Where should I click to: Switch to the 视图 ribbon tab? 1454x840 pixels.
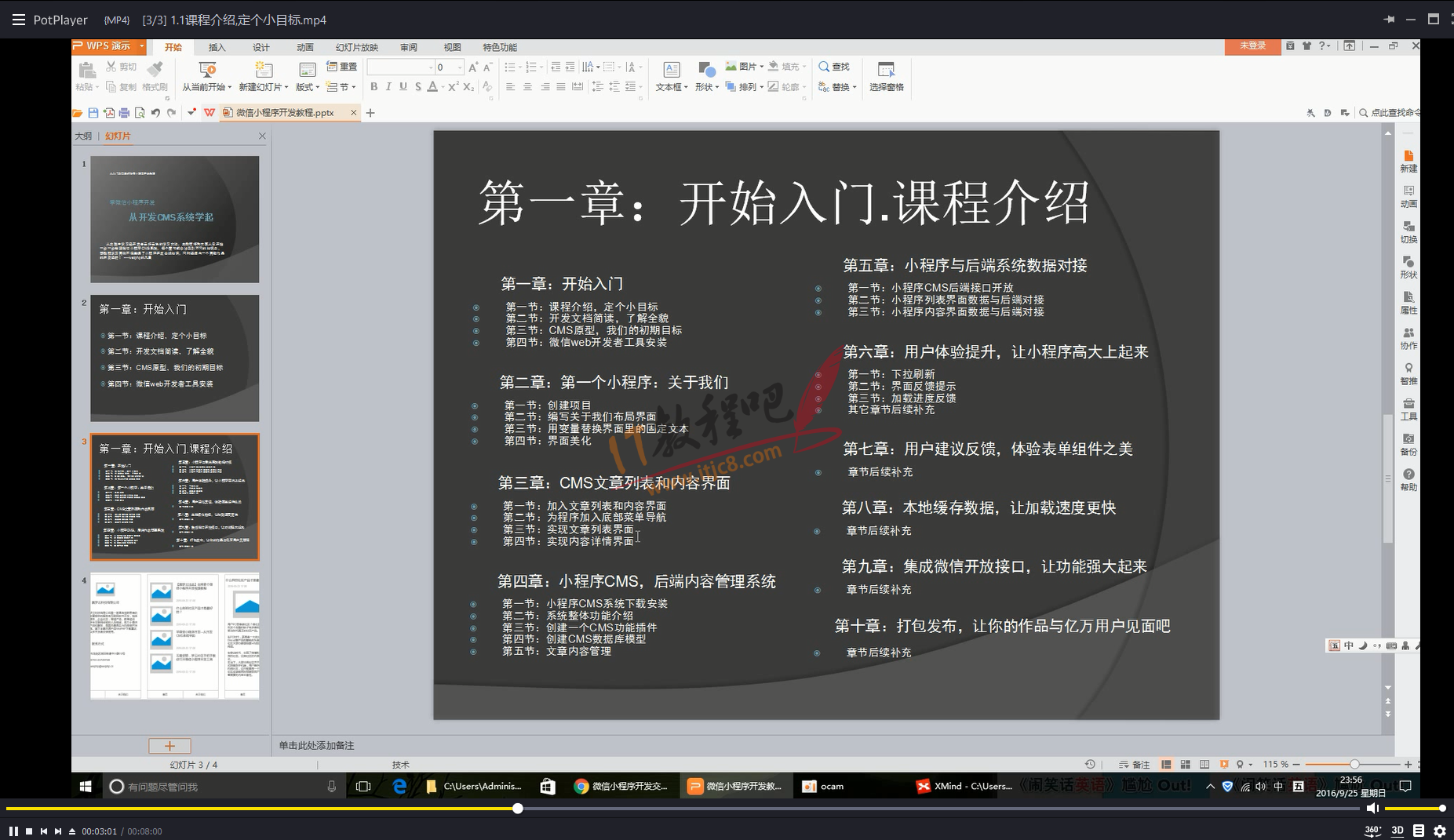pyautogui.click(x=452, y=47)
